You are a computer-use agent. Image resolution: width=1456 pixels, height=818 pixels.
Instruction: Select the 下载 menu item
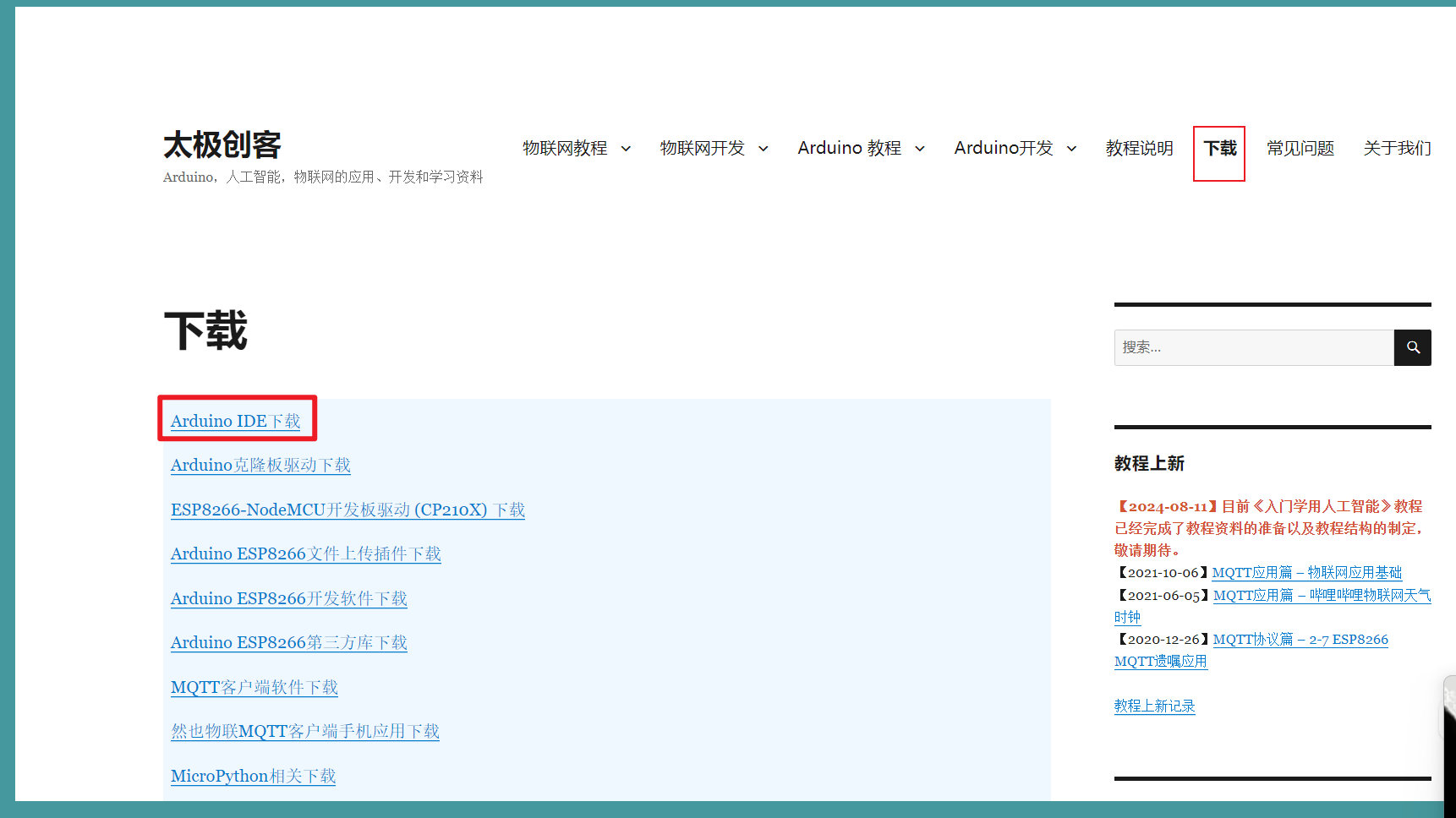[x=1219, y=149]
